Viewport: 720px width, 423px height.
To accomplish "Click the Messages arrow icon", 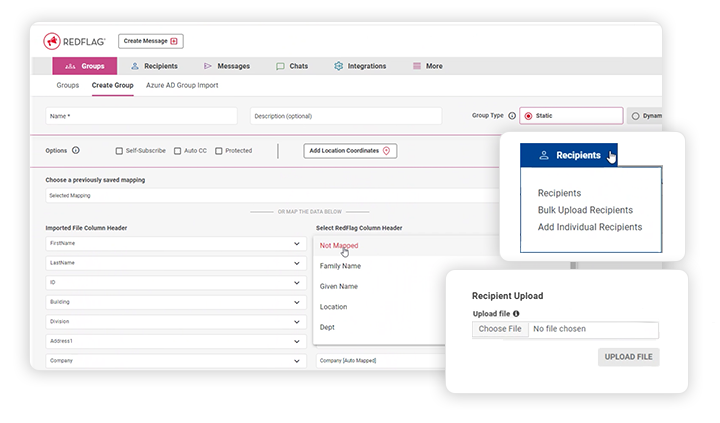I will (208, 66).
